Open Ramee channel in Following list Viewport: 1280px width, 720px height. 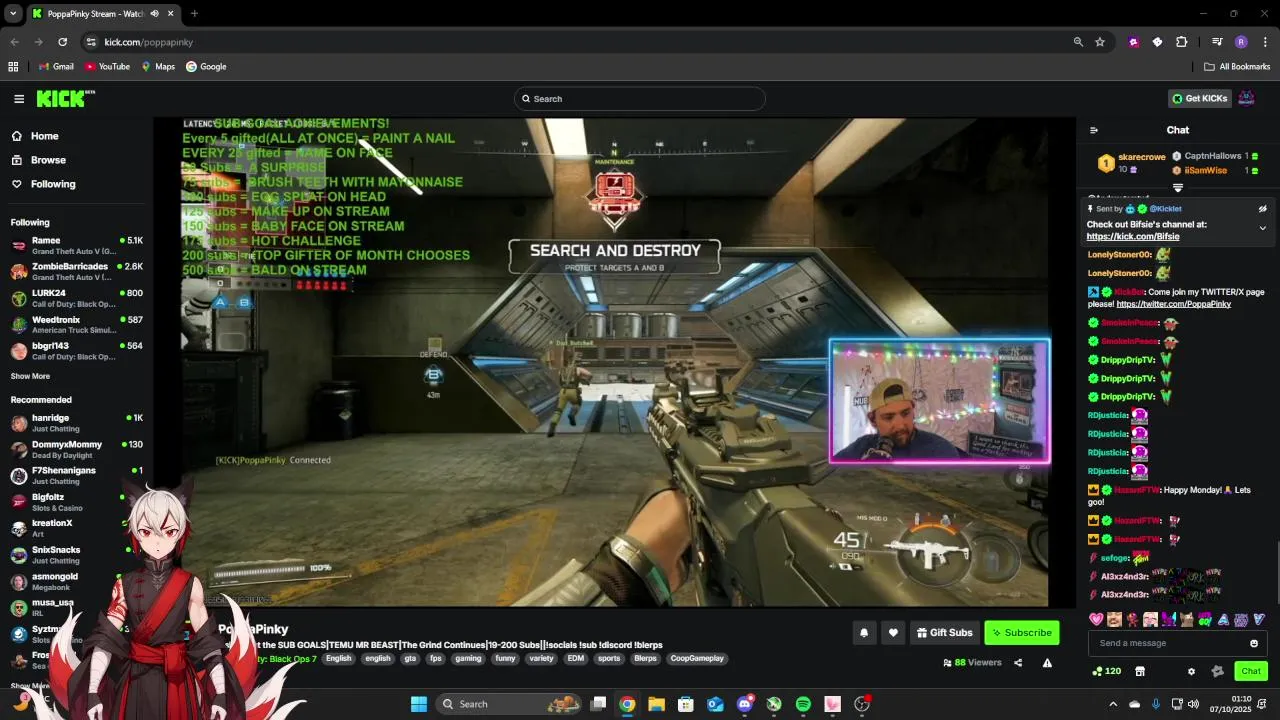pyautogui.click(x=77, y=245)
